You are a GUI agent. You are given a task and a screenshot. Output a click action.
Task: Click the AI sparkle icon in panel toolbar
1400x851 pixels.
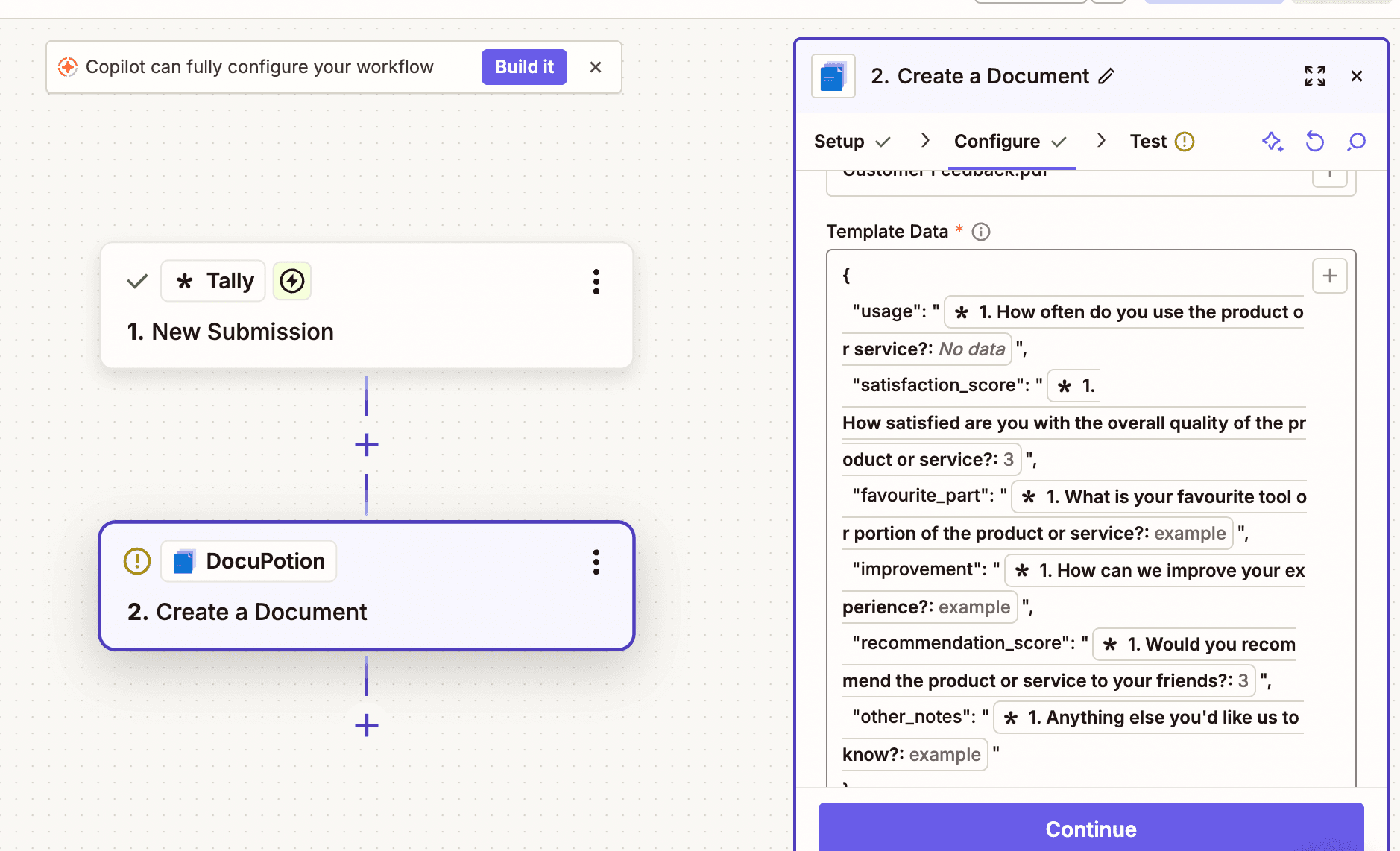[1273, 142]
